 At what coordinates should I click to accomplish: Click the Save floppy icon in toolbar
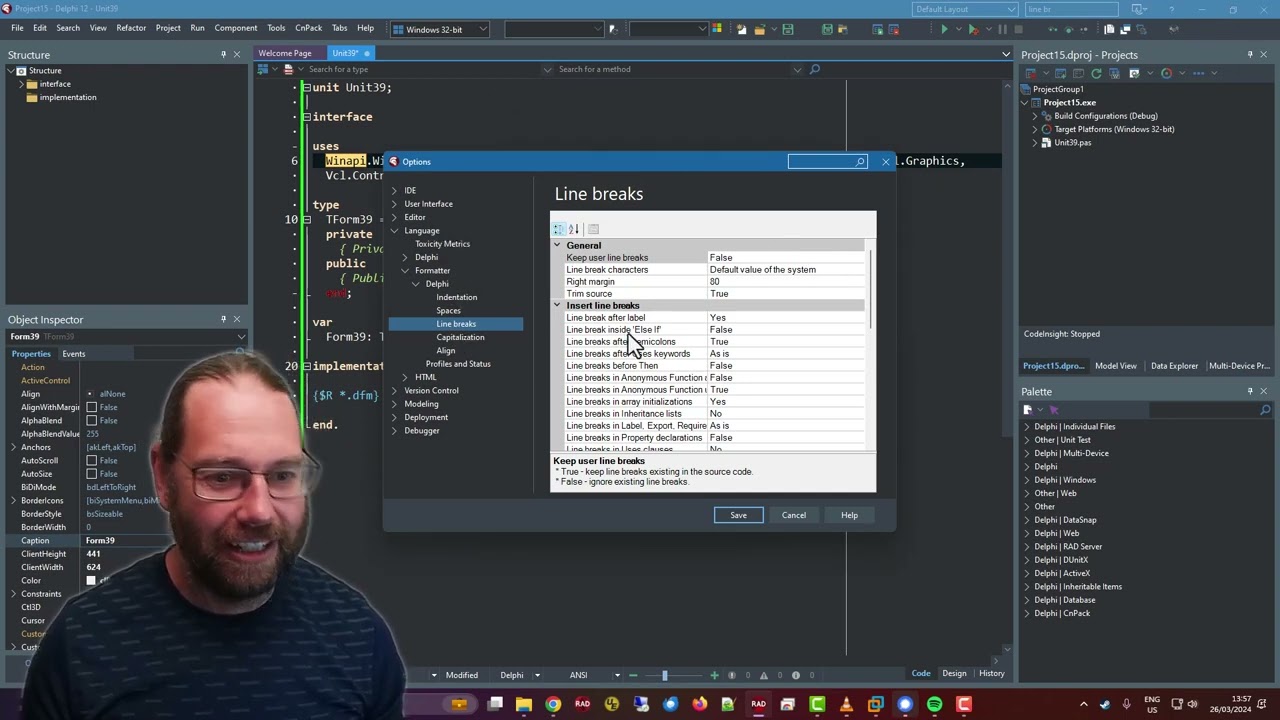(x=787, y=29)
